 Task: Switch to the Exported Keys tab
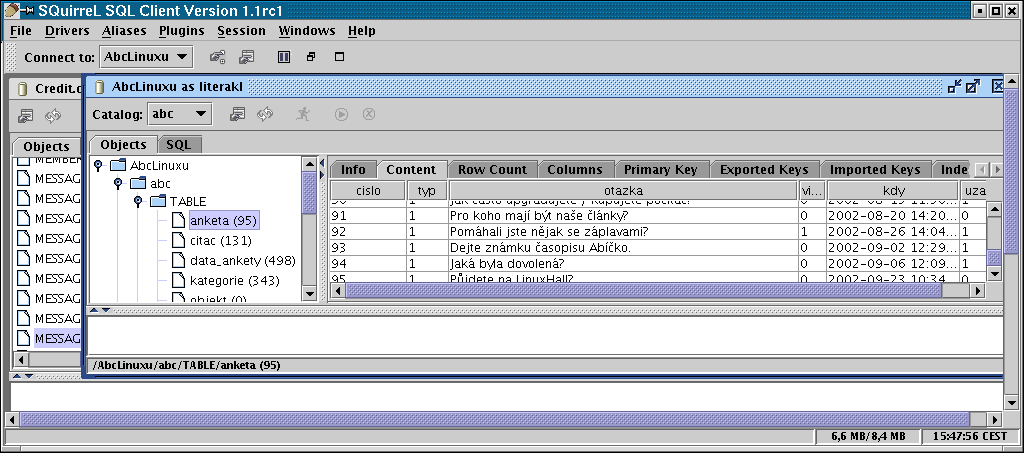point(764,170)
